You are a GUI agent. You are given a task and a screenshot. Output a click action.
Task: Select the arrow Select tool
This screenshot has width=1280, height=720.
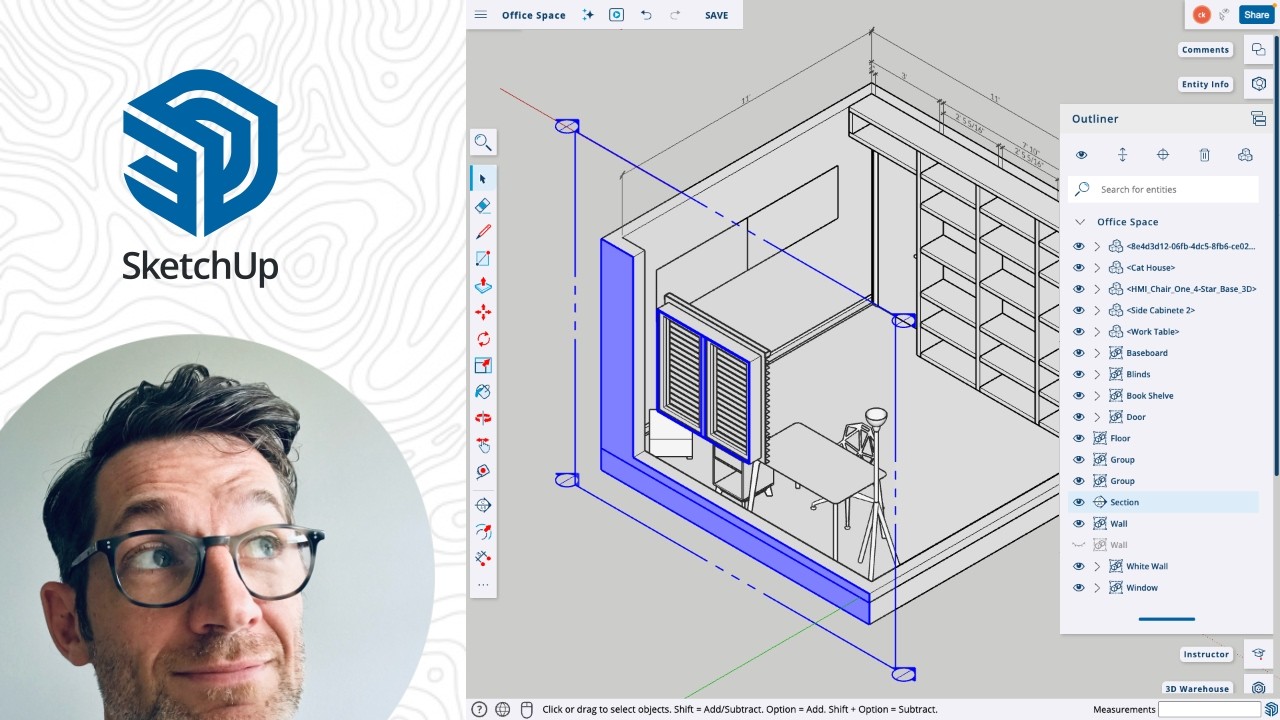(x=483, y=179)
